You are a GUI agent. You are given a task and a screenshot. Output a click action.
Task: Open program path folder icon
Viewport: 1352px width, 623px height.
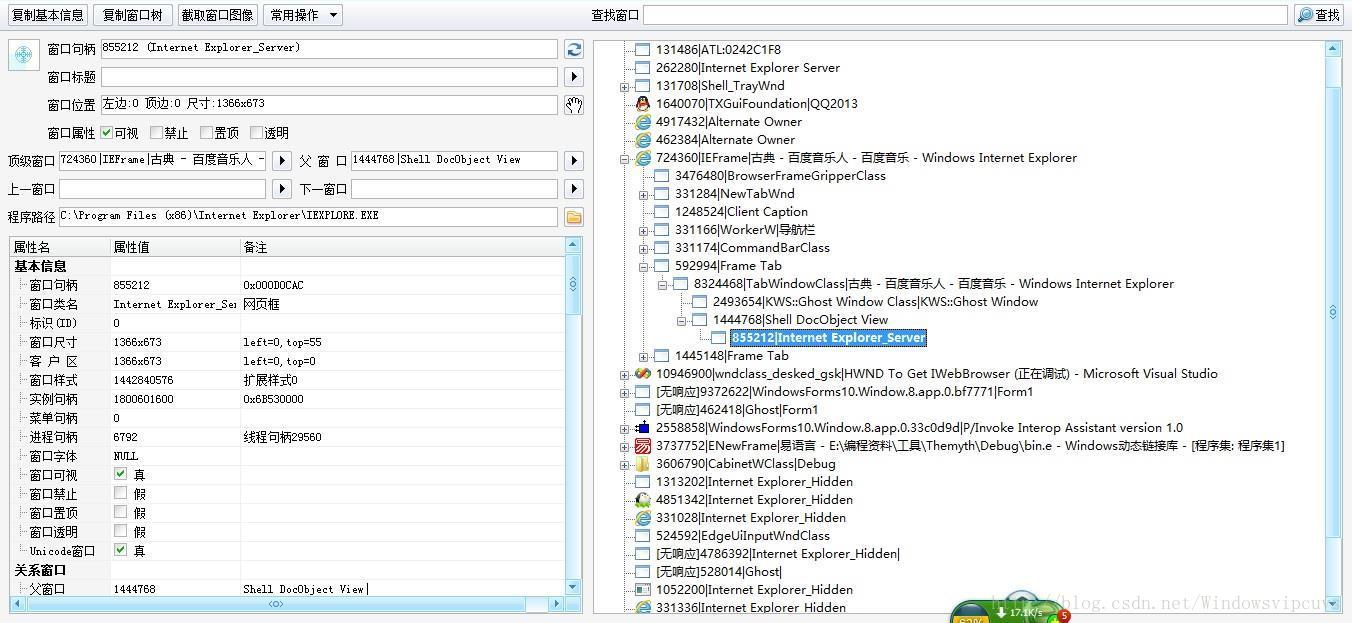(x=574, y=217)
